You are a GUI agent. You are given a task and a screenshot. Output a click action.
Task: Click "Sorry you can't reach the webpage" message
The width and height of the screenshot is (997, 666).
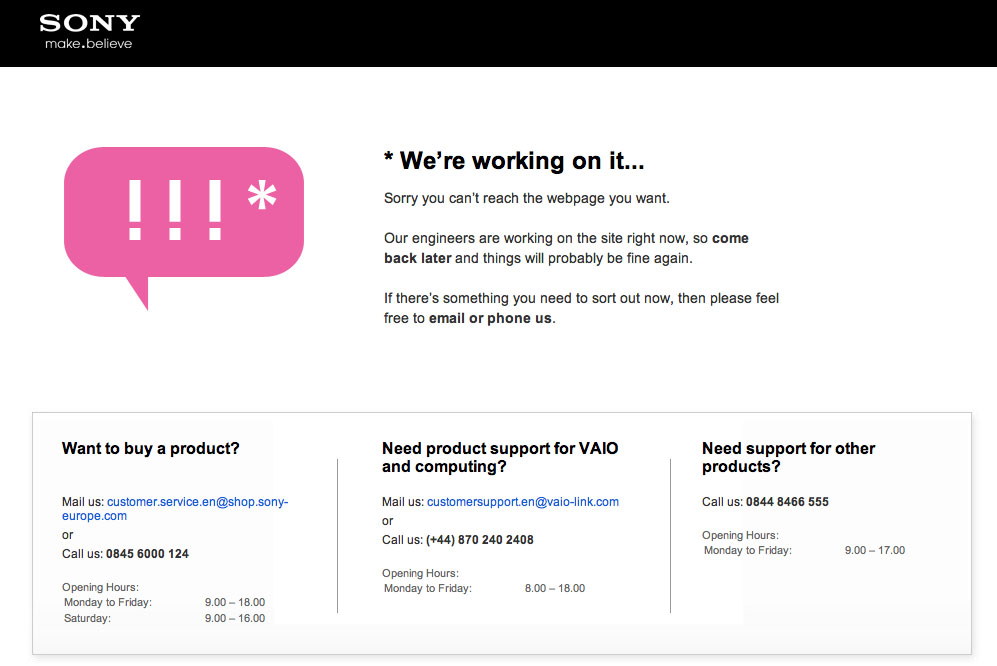click(526, 199)
